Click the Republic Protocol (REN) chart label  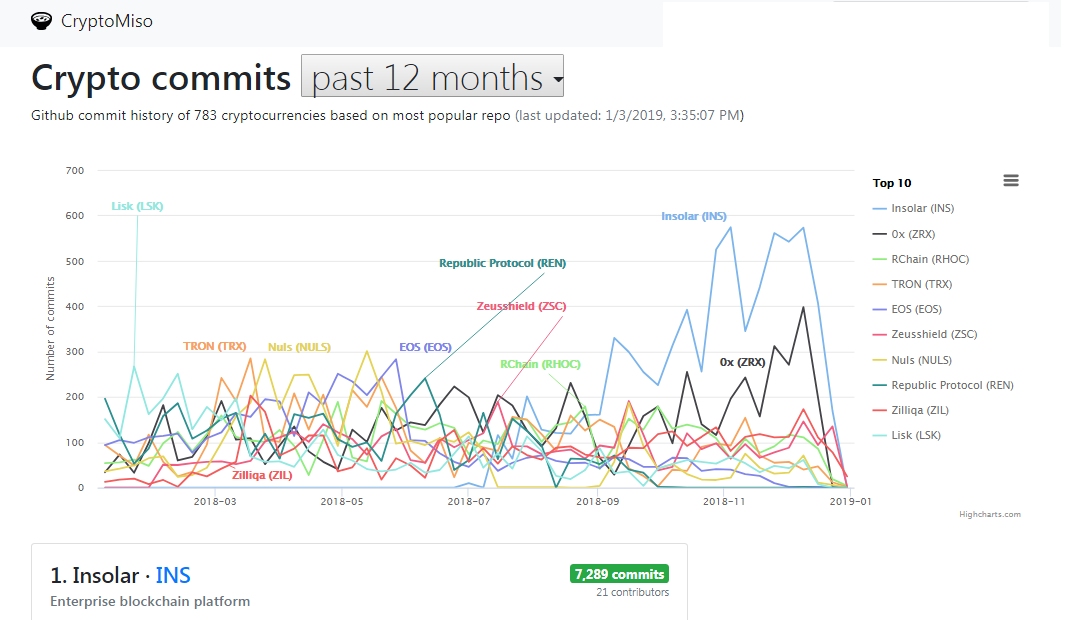tap(502, 263)
